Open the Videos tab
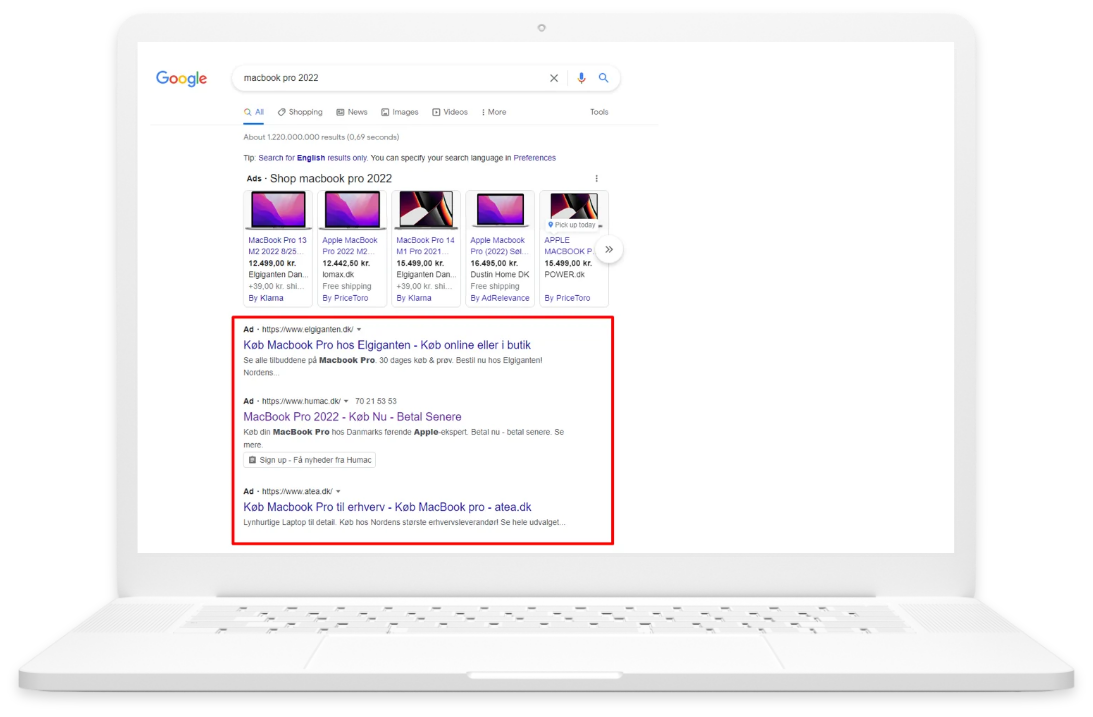 coord(450,112)
